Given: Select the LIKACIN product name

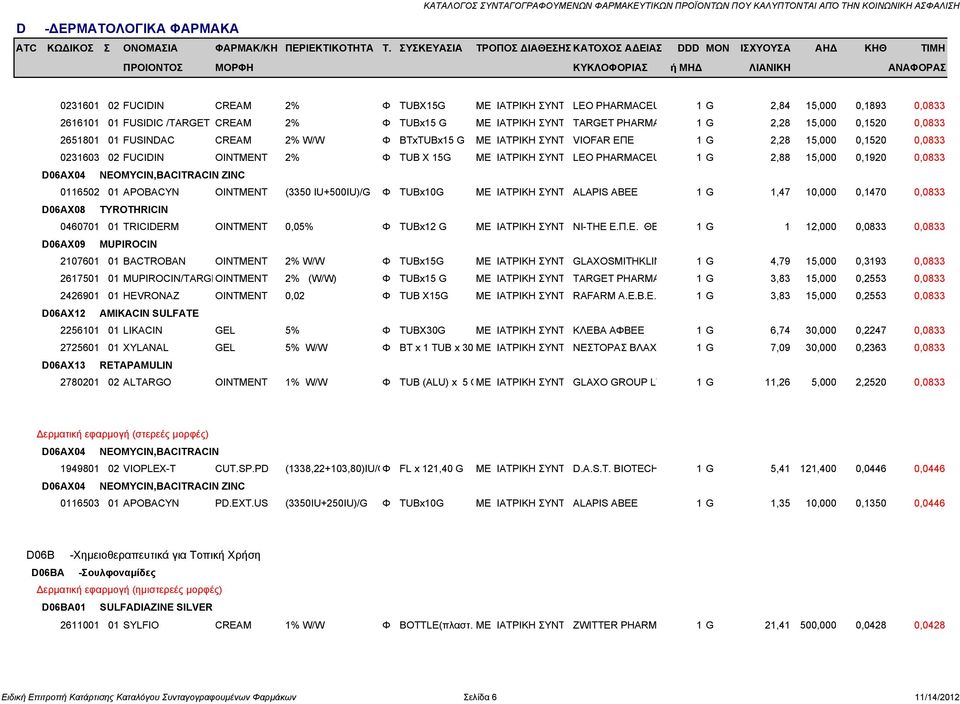Looking at the screenshot, I should click(x=143, y=331).
